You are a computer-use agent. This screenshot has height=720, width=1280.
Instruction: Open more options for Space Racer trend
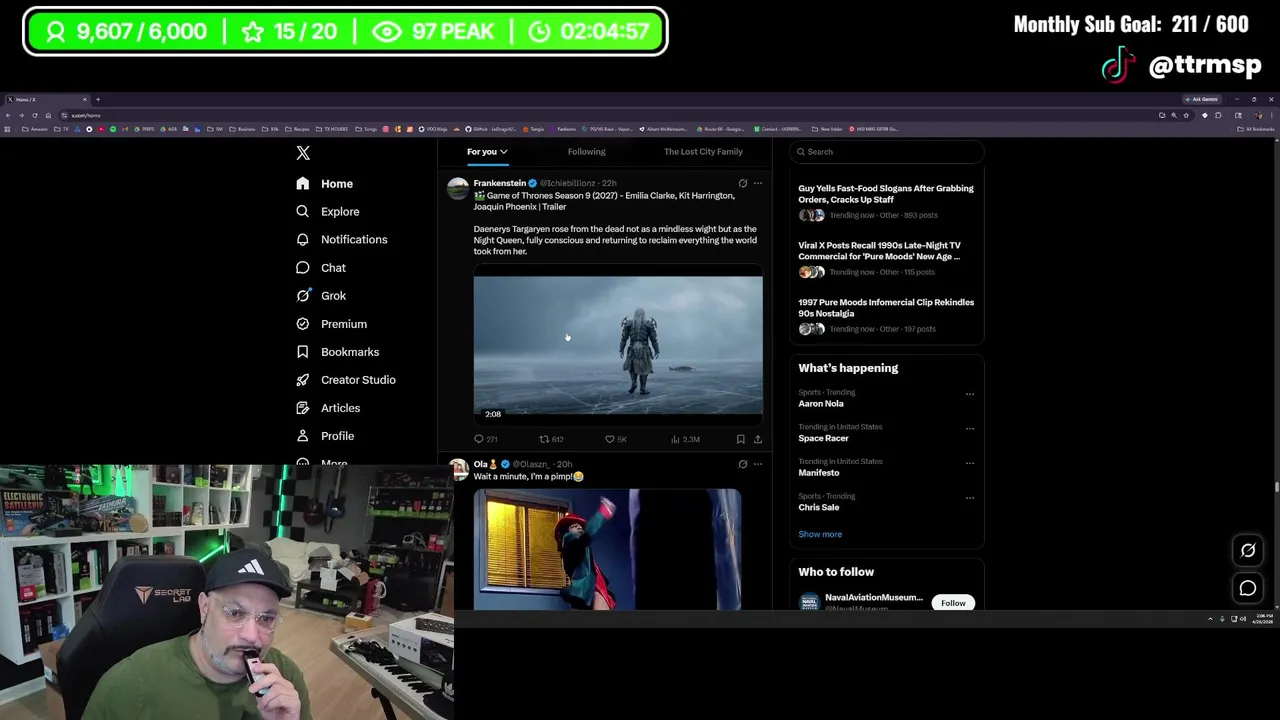point(969,428)
